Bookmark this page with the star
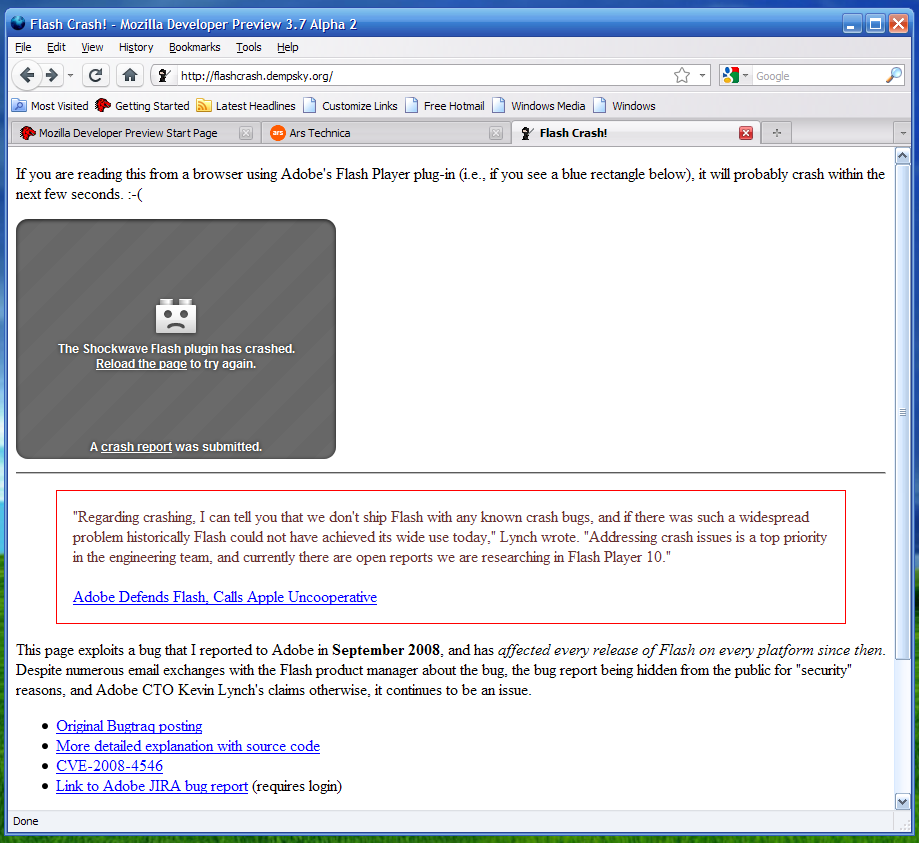Image resolution: width=919 pixels, height=843 pixels. pyautogui.click(x=682, y=76)
